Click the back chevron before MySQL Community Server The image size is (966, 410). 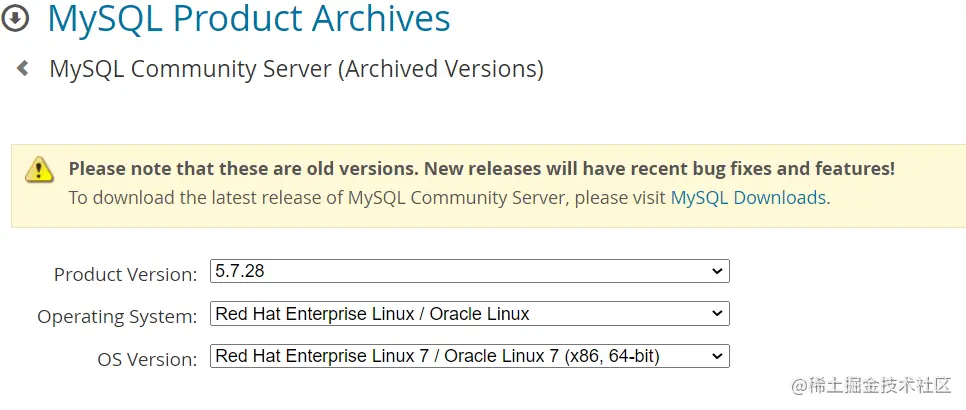click(22, 68)
